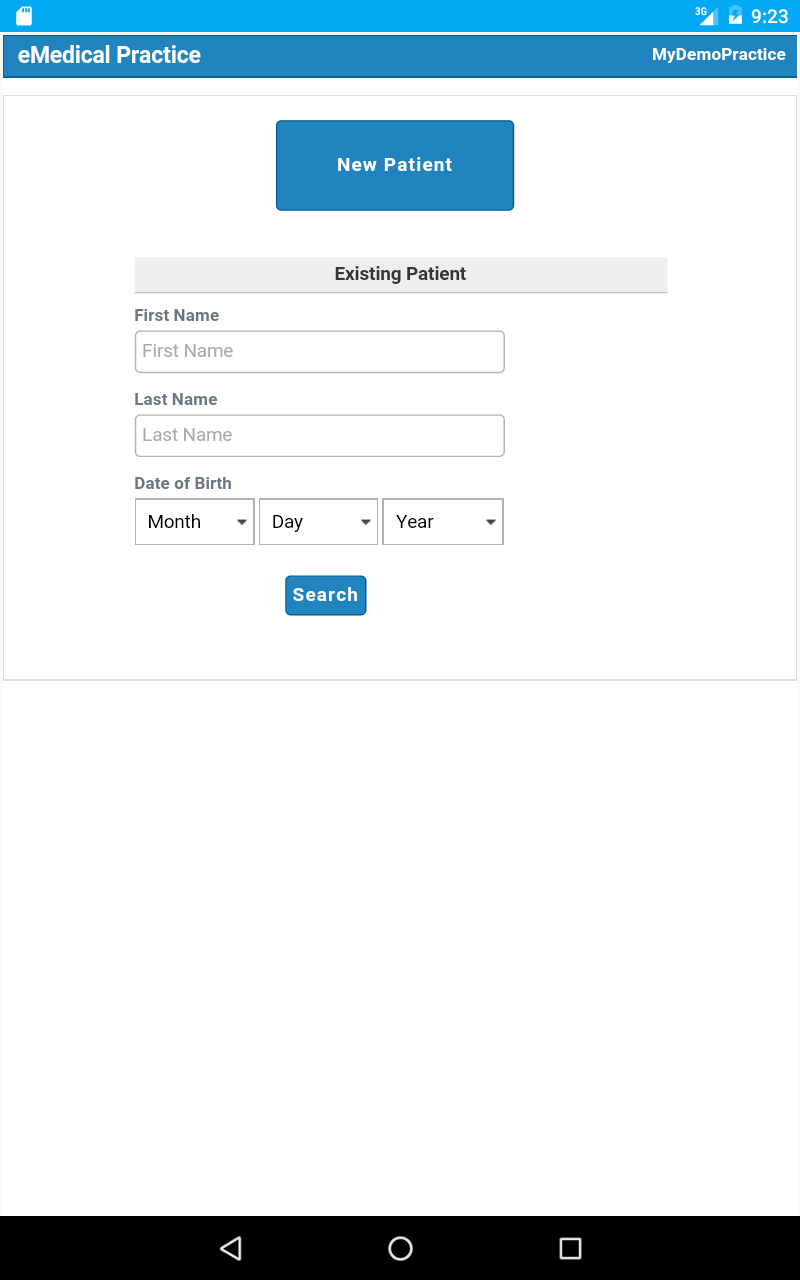Tap the SIM card status bar icon
Viewport: 800px width, 1280px height.
[x=24, y=14]
